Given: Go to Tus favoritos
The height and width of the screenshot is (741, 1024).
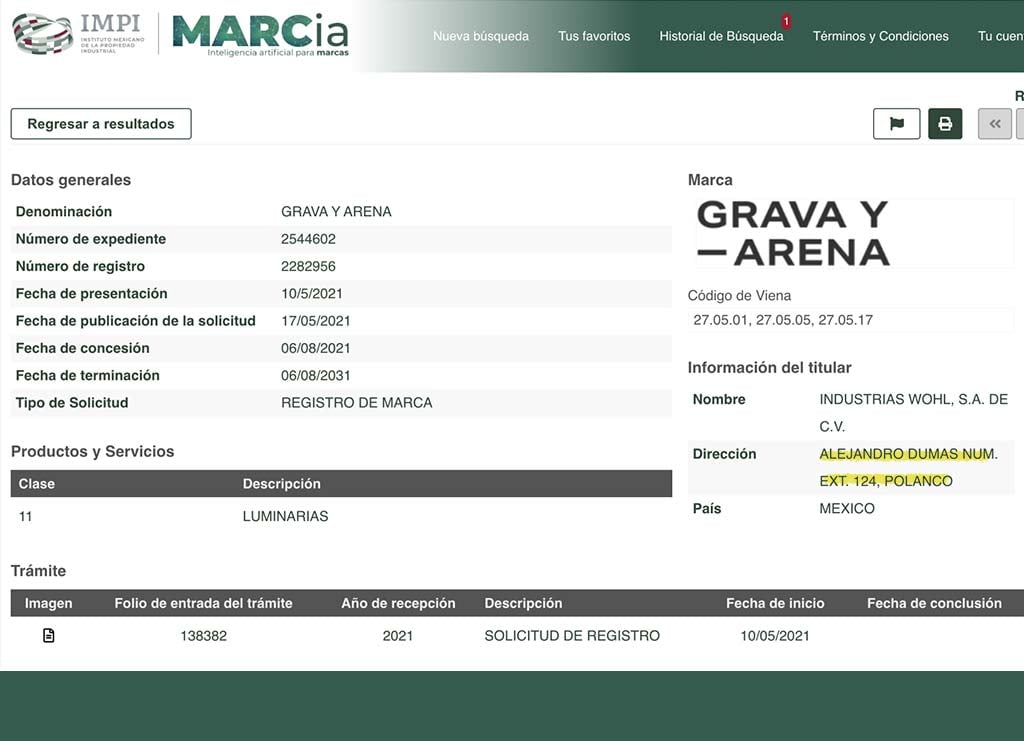Looking at the screenshot, I should coord(594,36).
